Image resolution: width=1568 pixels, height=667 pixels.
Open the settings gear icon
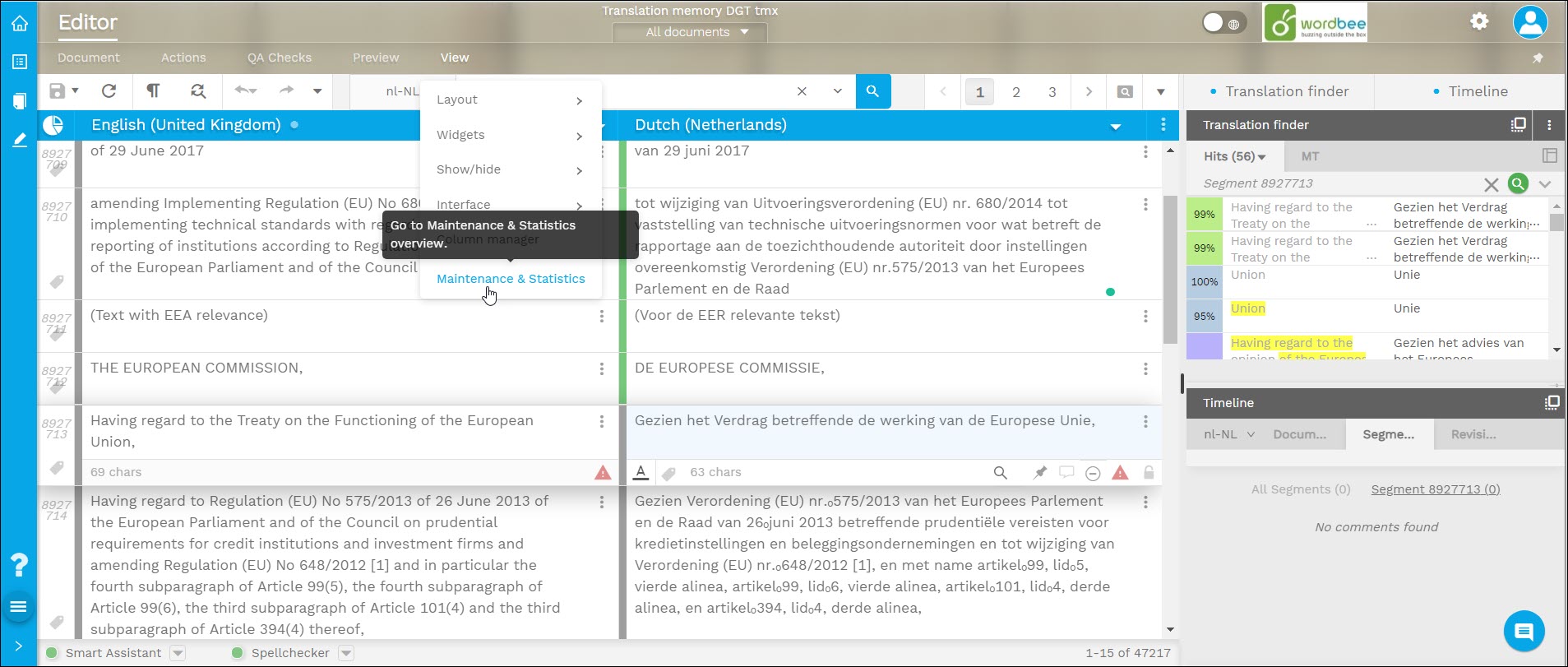[x=1479, y=21]
